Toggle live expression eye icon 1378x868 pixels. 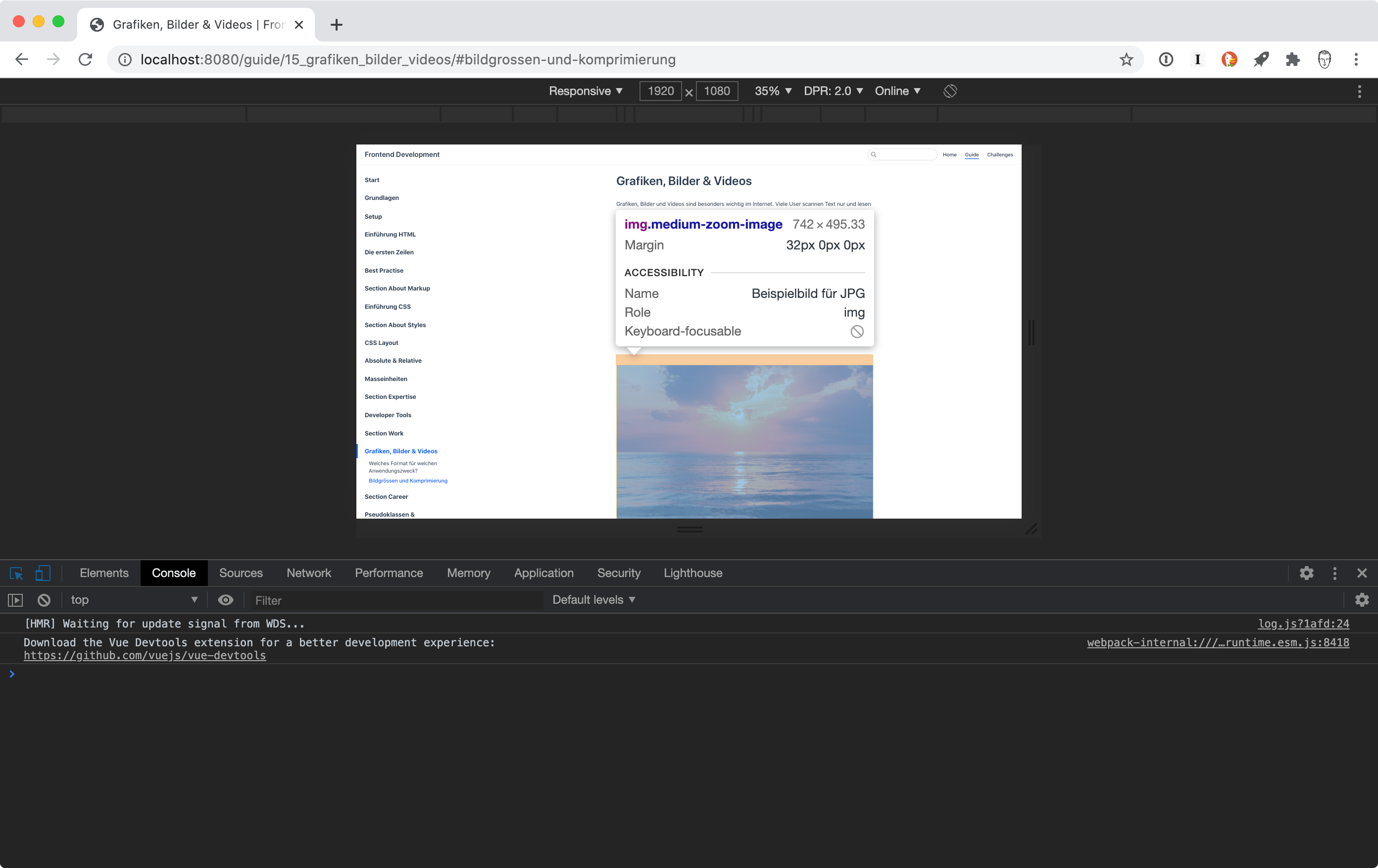226,600
